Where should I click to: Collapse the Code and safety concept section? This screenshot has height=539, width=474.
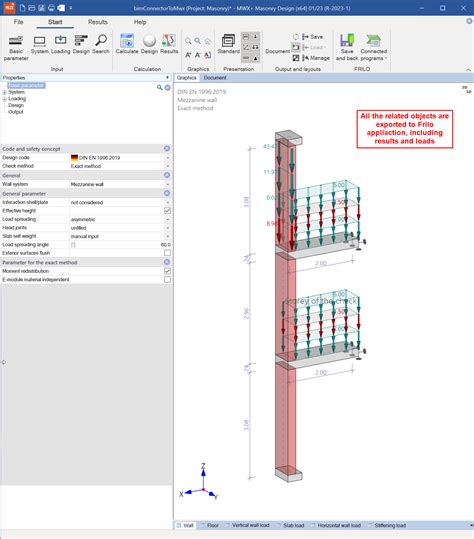click(167, 148)
